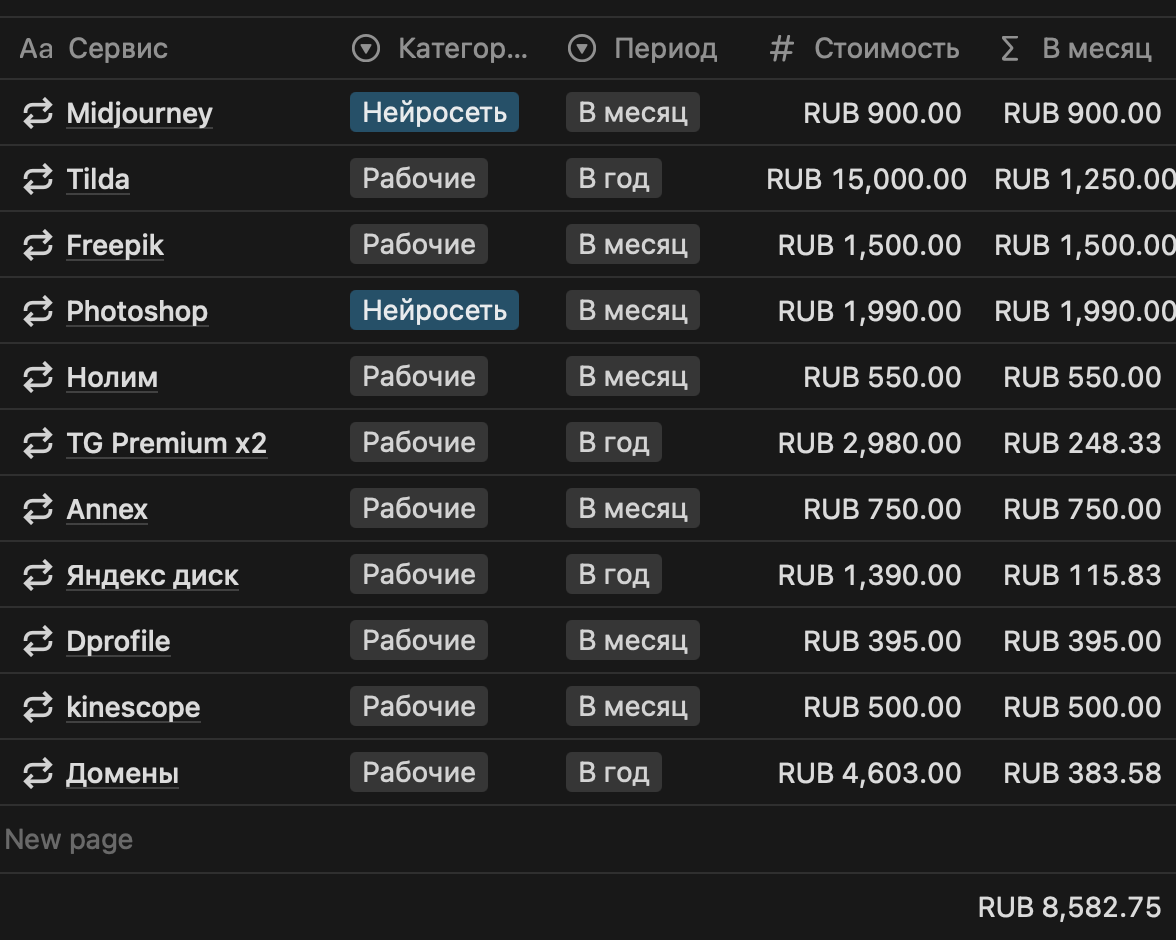The image size is (1176, 940).
Task: Click the recurring icon beside Яндекс диск
Action: click(38, 575)
